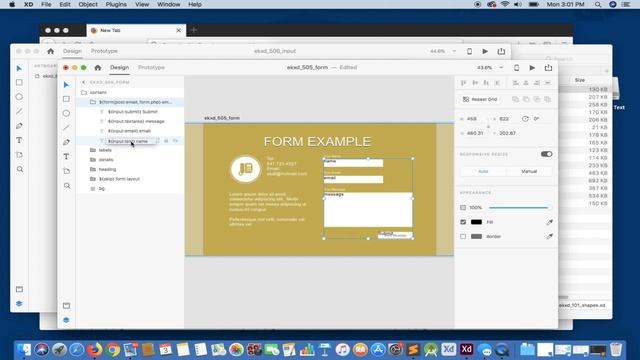Click the back chevron beside EKXD_505_FORM in layers
Viewport: 640px width, 360px height.
(x=84, y=82)
